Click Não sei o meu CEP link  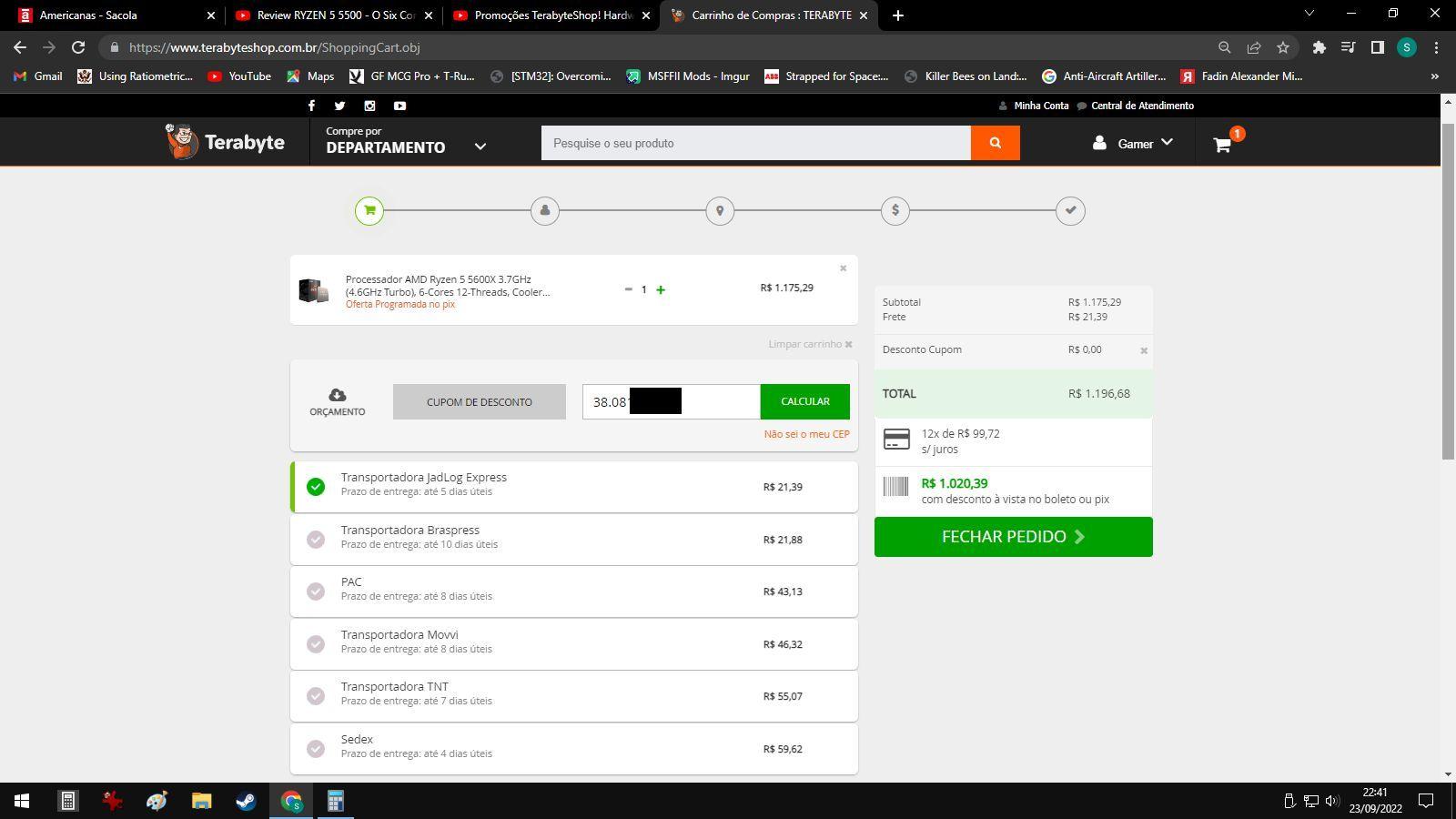pos(806,434)
